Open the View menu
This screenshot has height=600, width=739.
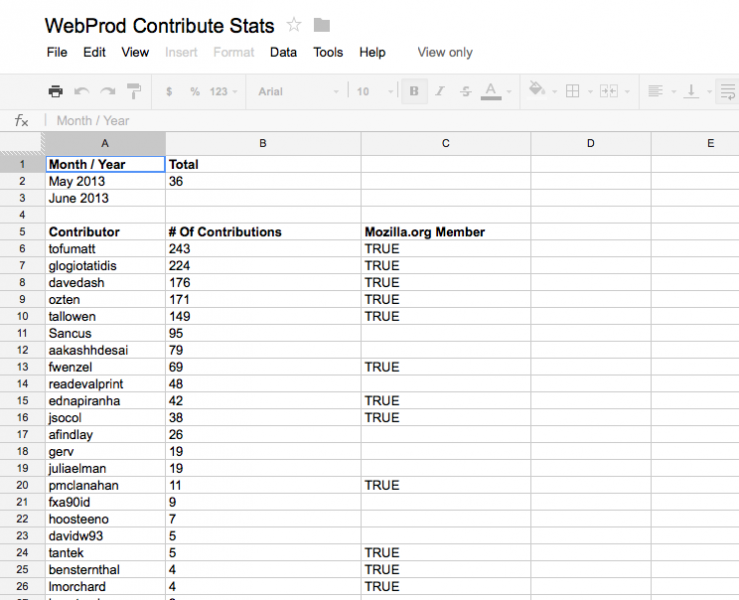click(x=135, y=52)
